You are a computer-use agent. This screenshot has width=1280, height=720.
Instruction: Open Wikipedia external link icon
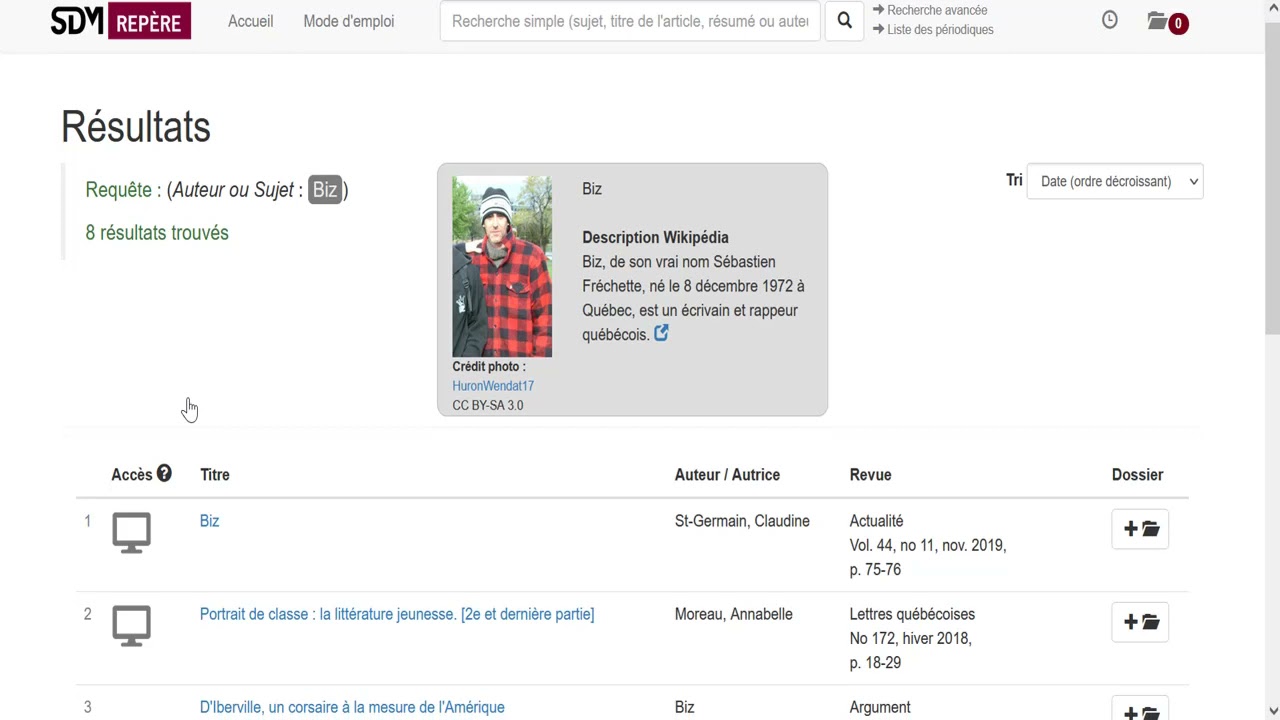point(661,333)
